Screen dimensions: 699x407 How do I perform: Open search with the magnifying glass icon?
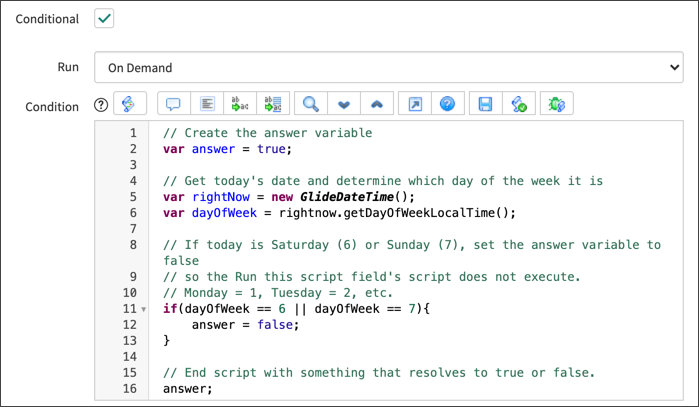311,104
